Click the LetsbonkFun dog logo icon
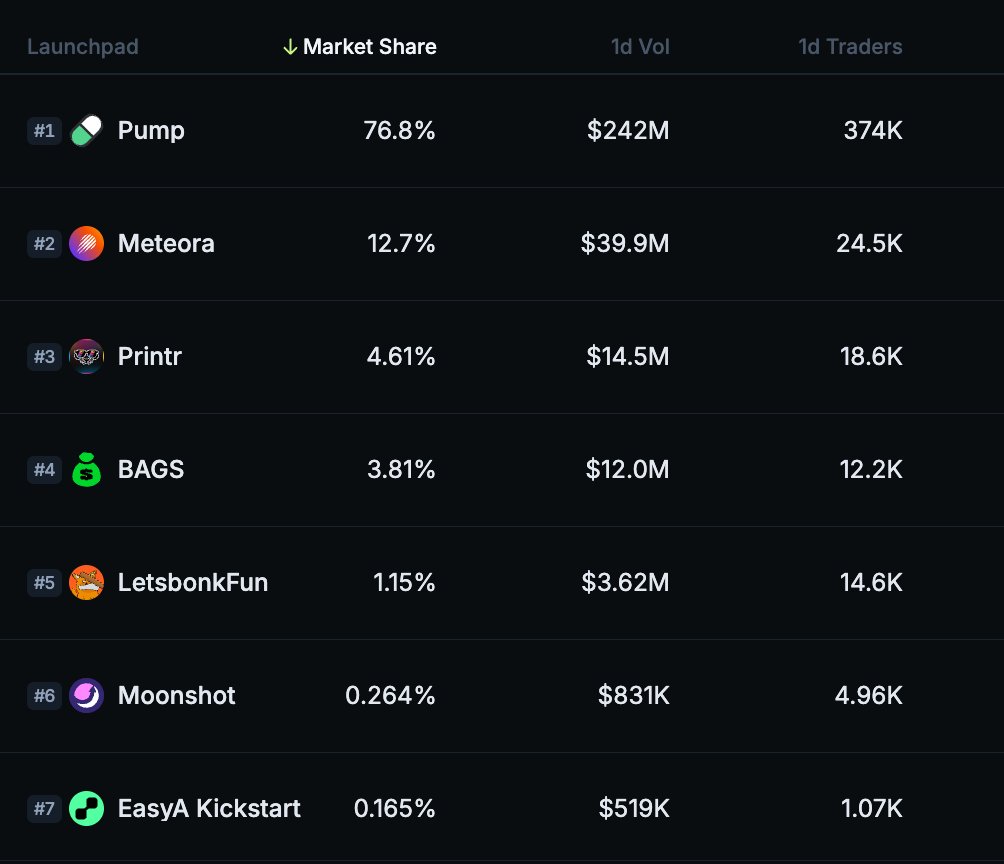1004x864 pixels. click(87, 583)
